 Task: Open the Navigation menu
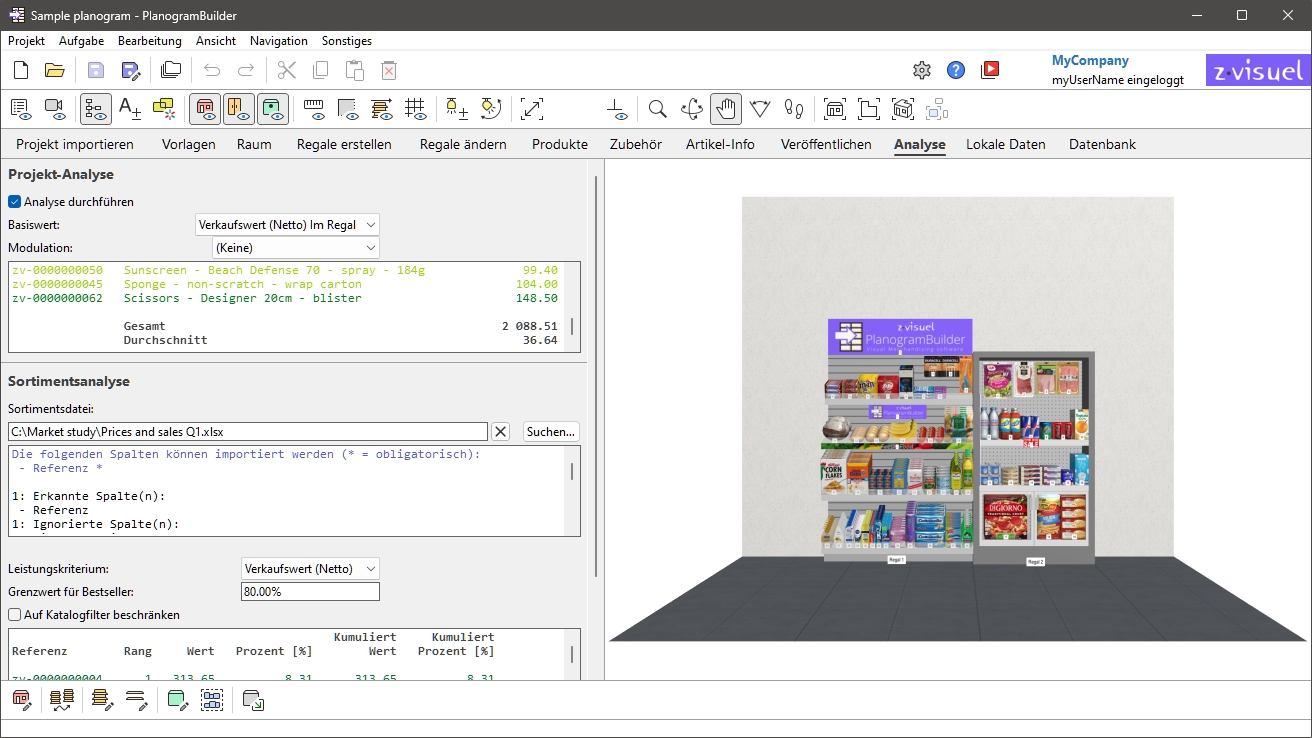click(x=279, y=41)
